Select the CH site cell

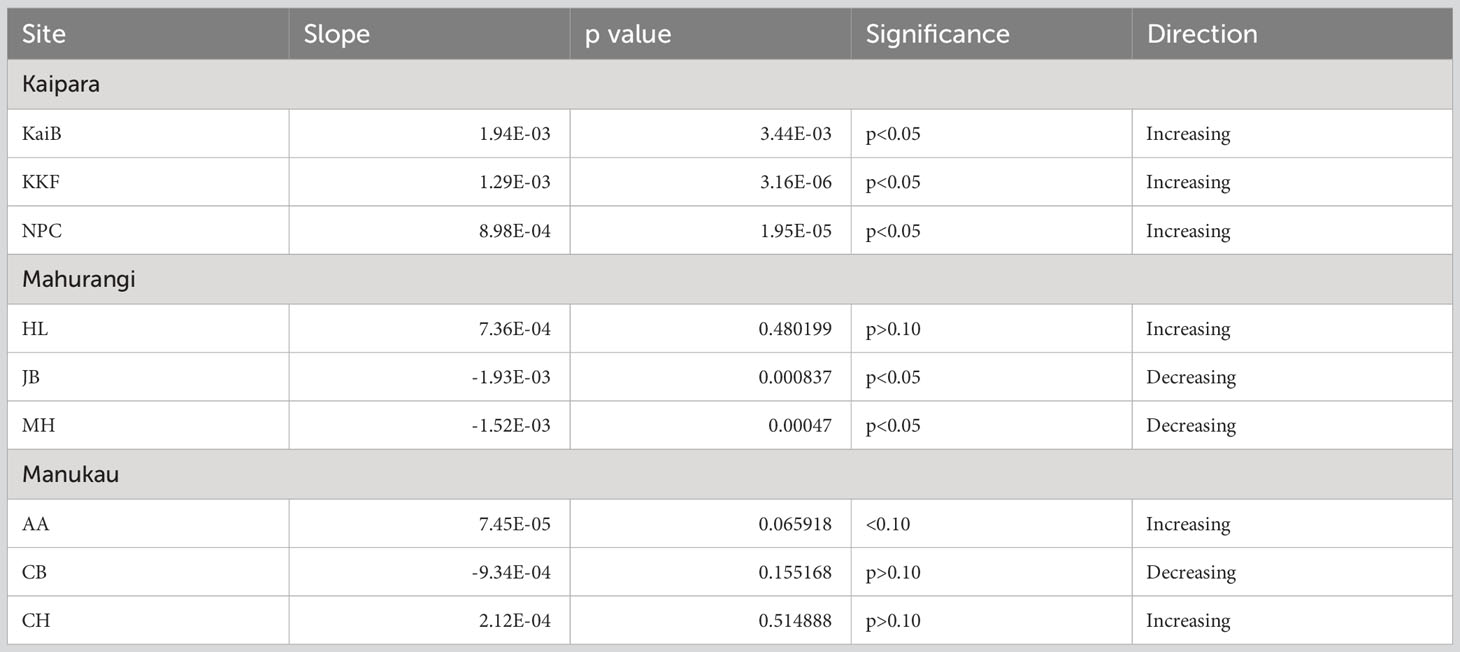(148, 621)
